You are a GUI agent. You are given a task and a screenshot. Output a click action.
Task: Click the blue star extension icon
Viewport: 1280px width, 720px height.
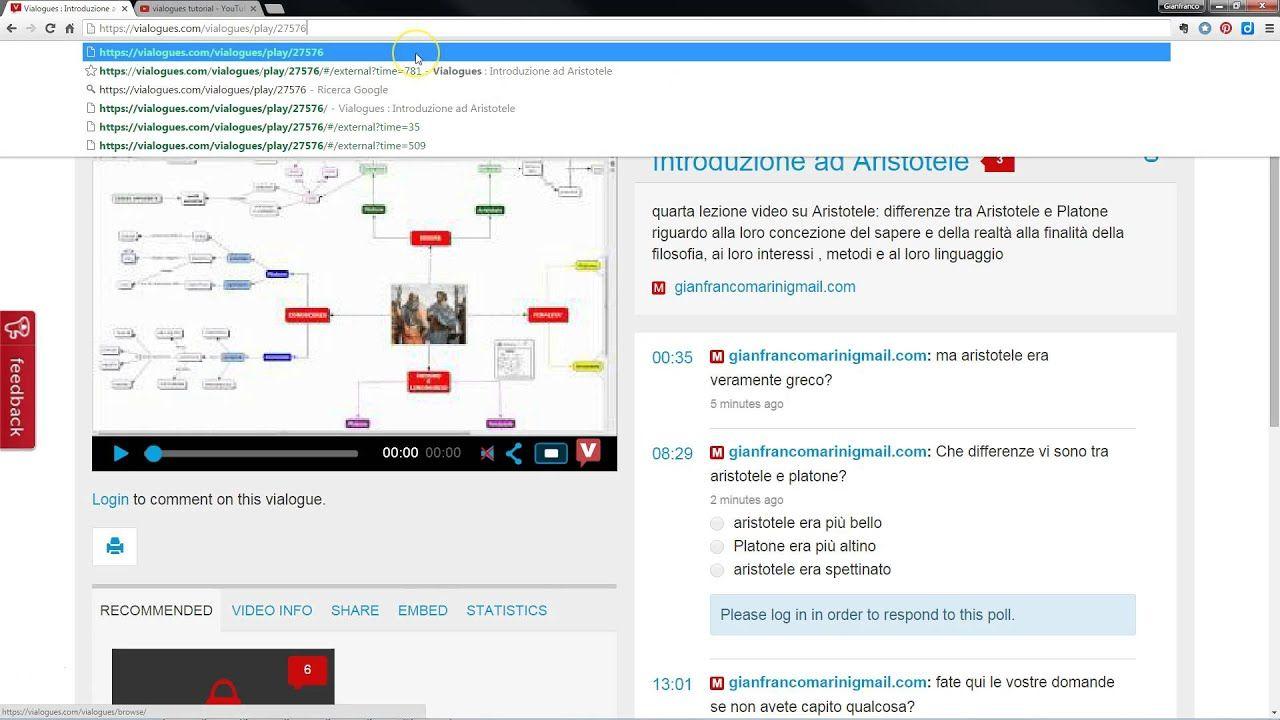click(1205, 28)
